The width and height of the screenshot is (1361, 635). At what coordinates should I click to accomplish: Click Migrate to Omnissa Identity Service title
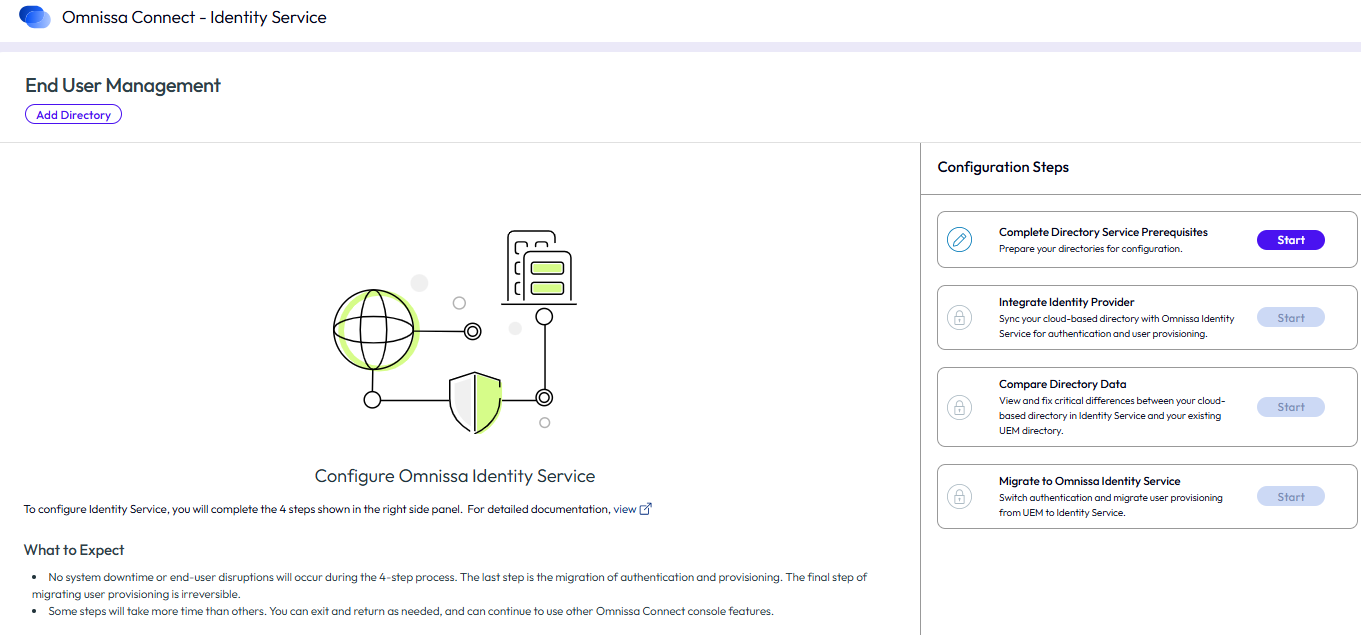click(1089, 481)
